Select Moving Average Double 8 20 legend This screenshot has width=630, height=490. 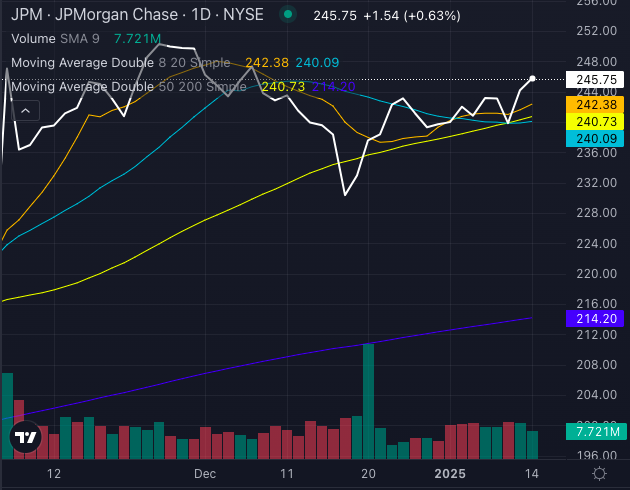121,63
